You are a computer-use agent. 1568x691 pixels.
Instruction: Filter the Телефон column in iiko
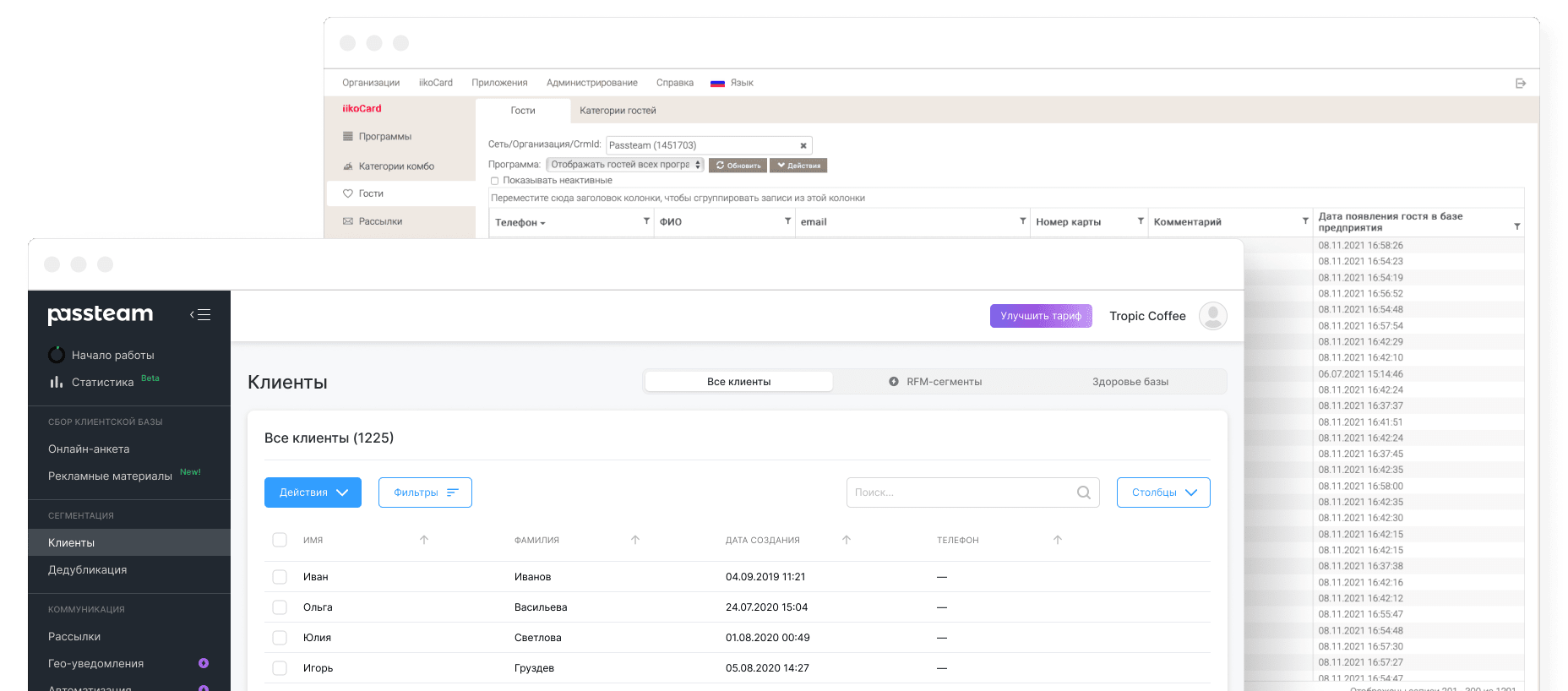pos(646,221)
